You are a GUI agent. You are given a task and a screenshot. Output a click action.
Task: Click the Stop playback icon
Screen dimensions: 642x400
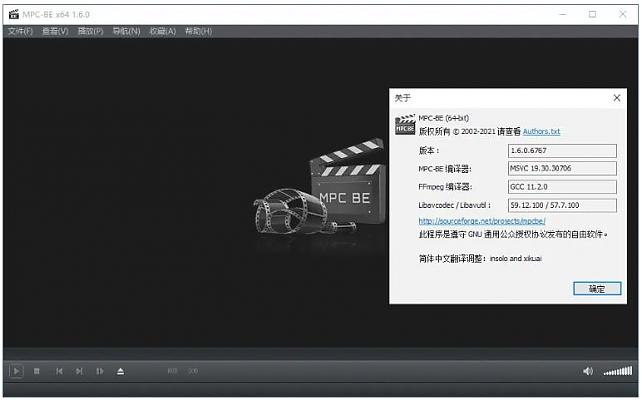pyautogui.click(x=37, y=371)
